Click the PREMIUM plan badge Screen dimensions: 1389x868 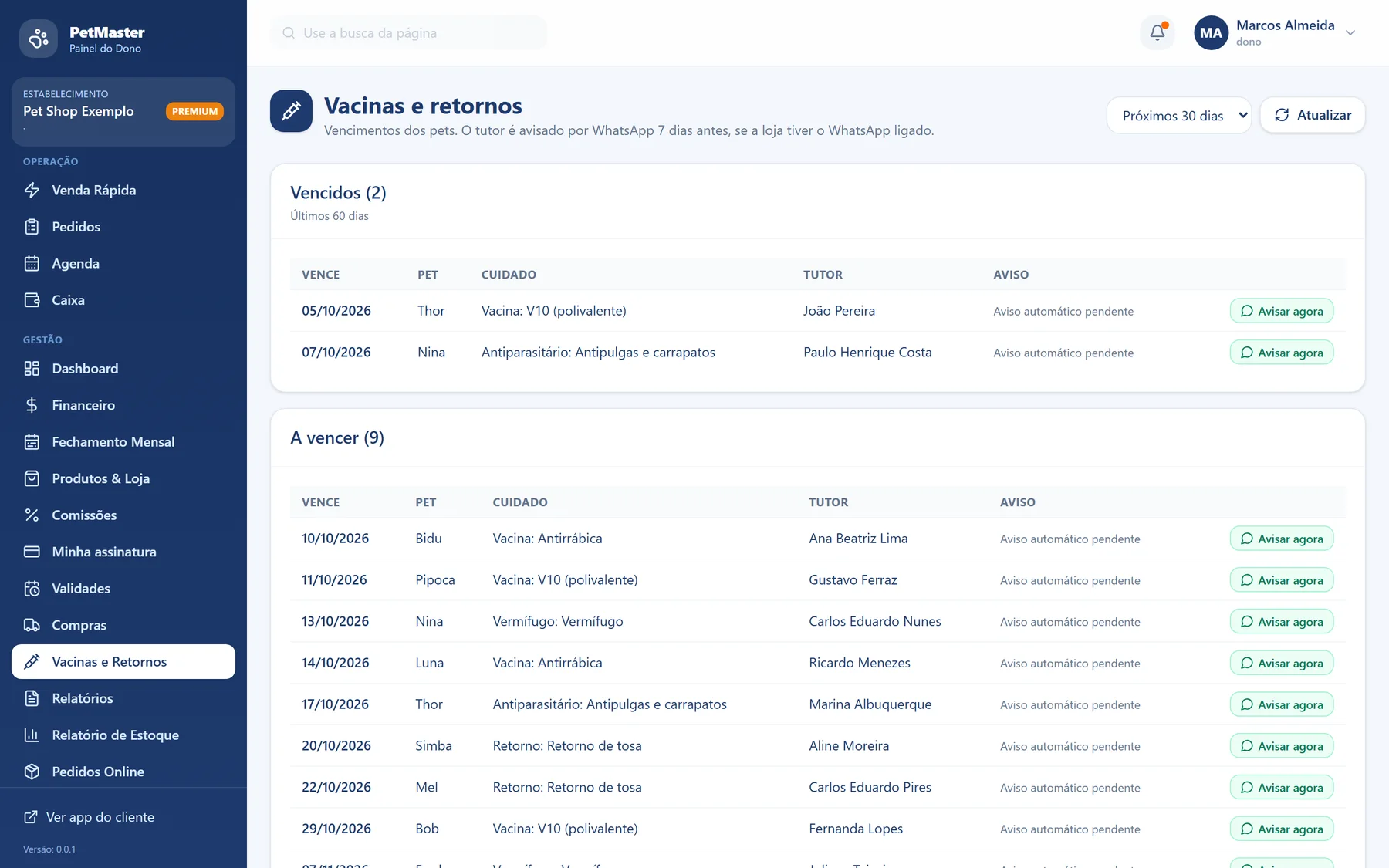point(194,112)
